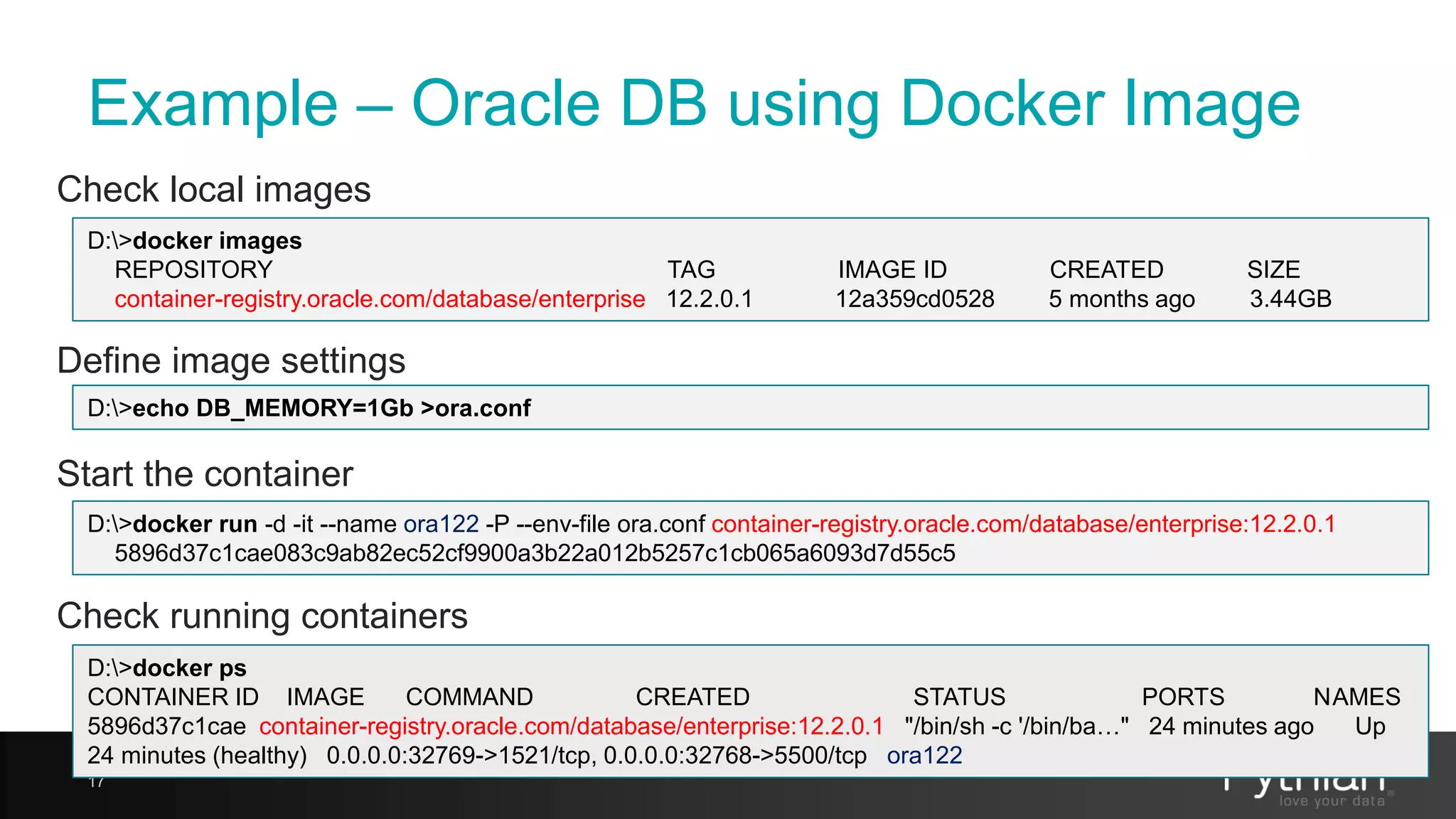Click the '24 minutes ago' created value

(1231, 727)
